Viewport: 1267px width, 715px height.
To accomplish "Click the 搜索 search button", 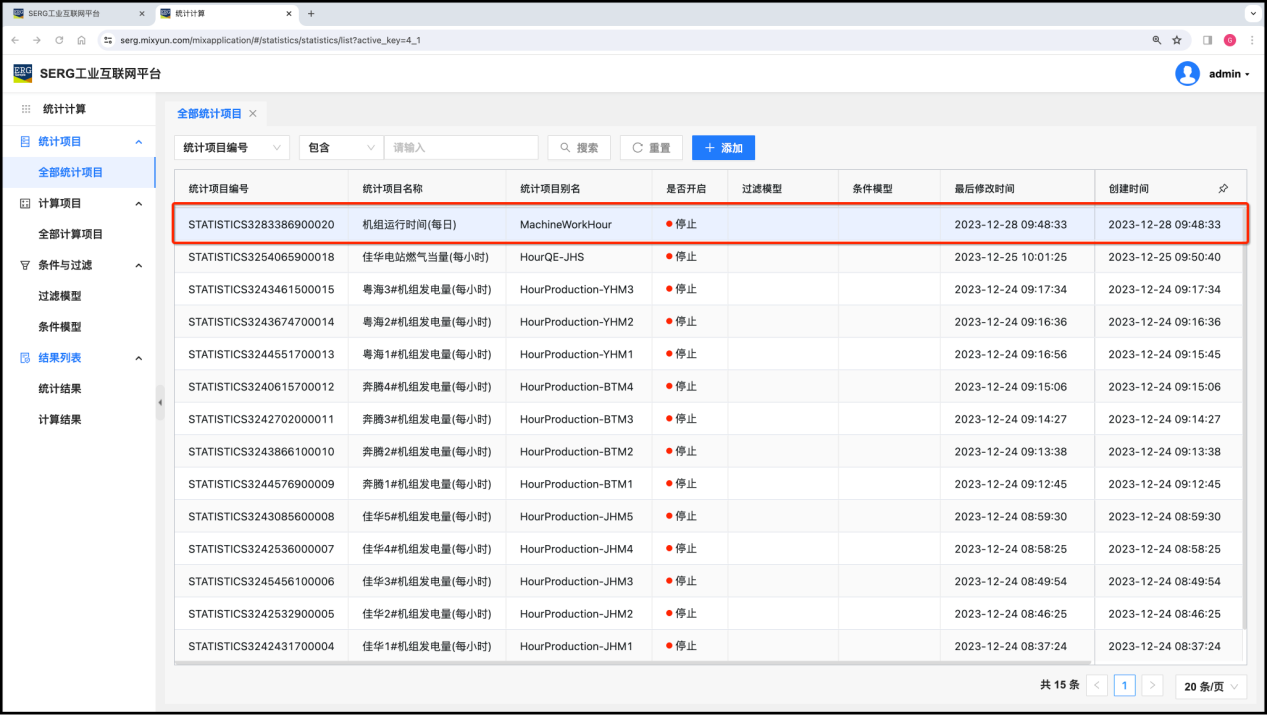I will pyautogui.click(x=579, y=148).
